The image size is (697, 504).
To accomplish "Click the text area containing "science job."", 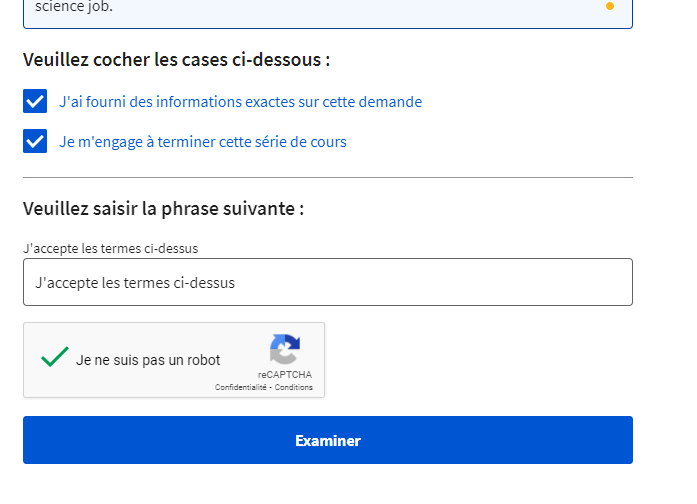I will point(328,13).
